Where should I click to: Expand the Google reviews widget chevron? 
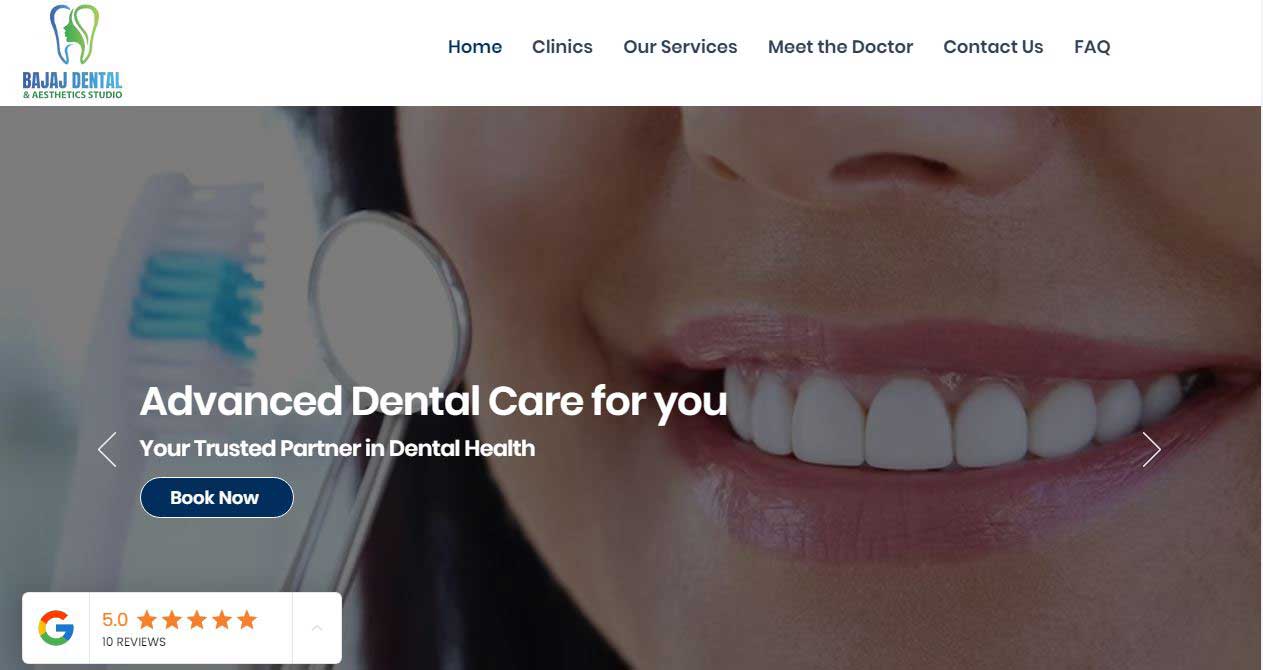[x=317, y=628]
